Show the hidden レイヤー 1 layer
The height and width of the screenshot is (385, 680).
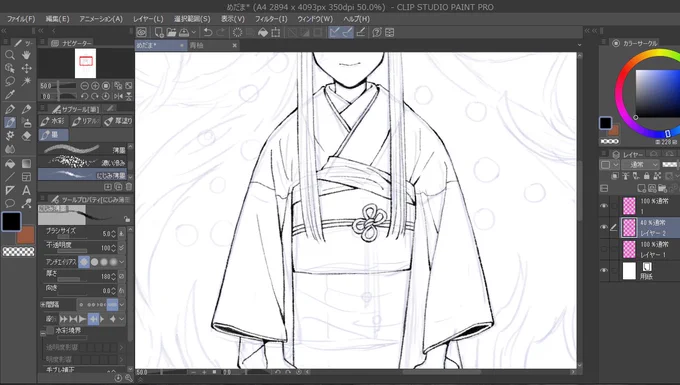coord(604,249)
